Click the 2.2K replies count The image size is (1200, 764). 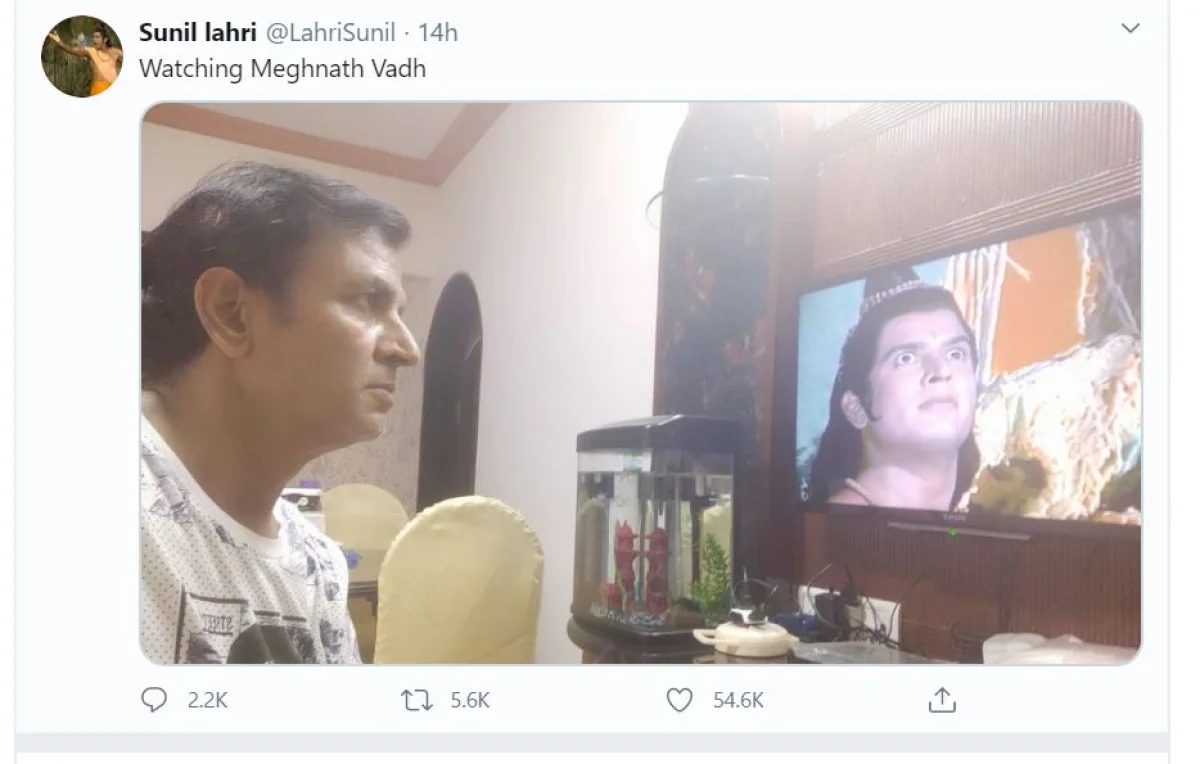[x=207, y=701]
